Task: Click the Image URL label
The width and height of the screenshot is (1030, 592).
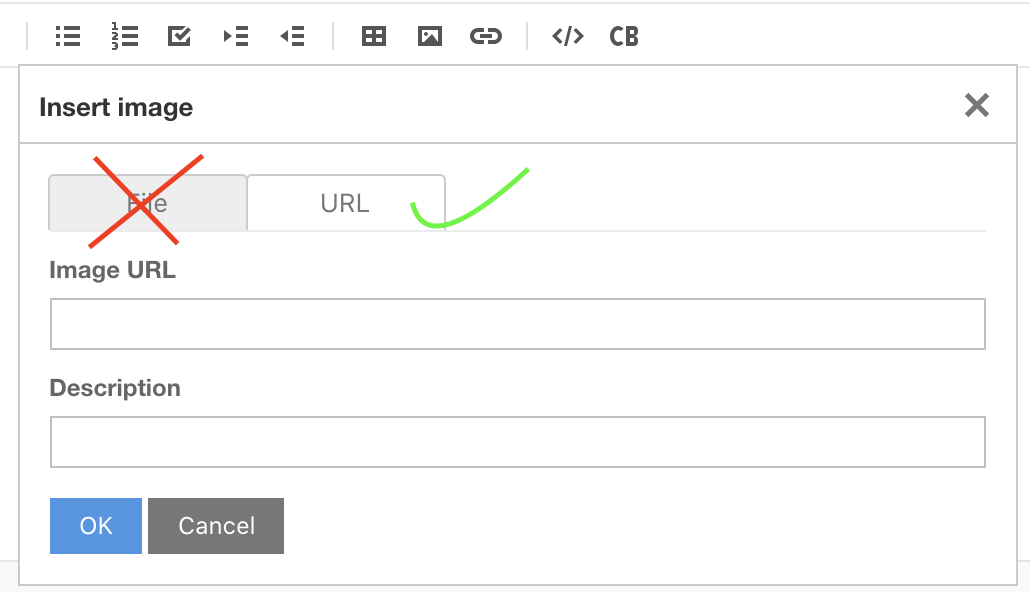Action: point(112,269)
